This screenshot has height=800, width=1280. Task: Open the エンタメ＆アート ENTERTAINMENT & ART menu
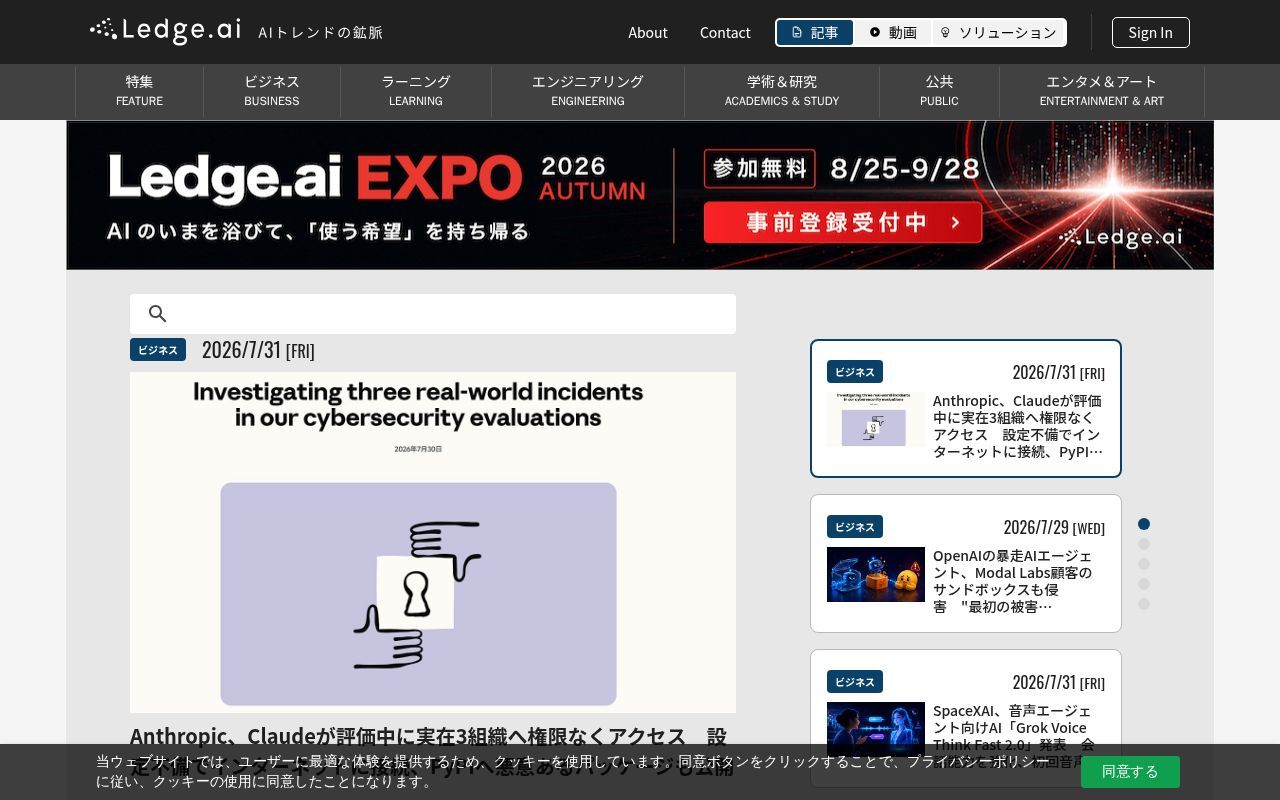1102,90
